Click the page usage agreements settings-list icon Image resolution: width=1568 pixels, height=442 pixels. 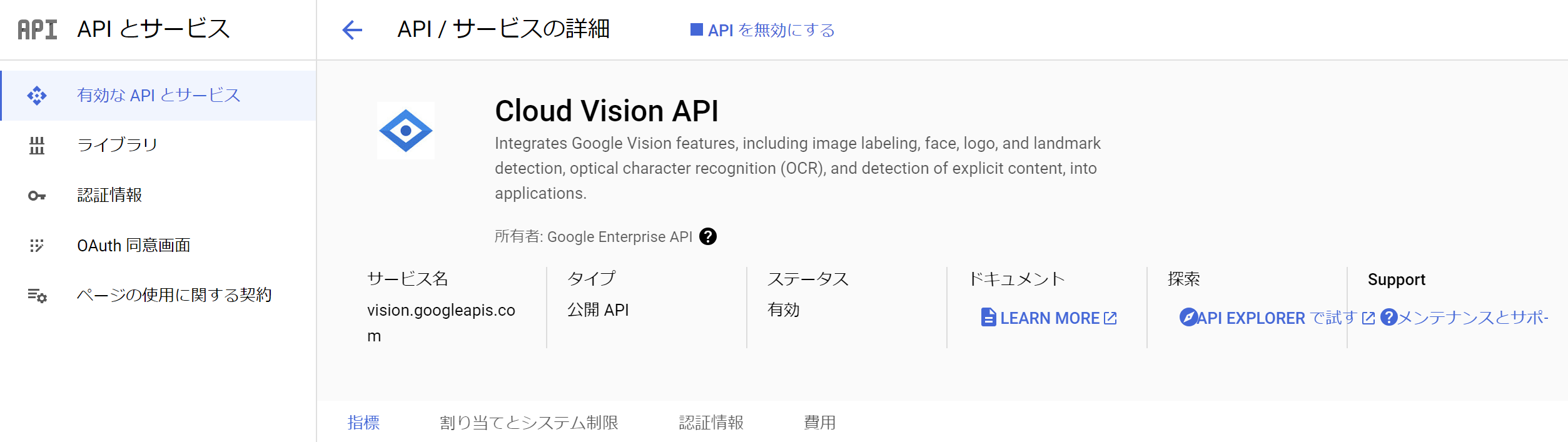point(37,296)
